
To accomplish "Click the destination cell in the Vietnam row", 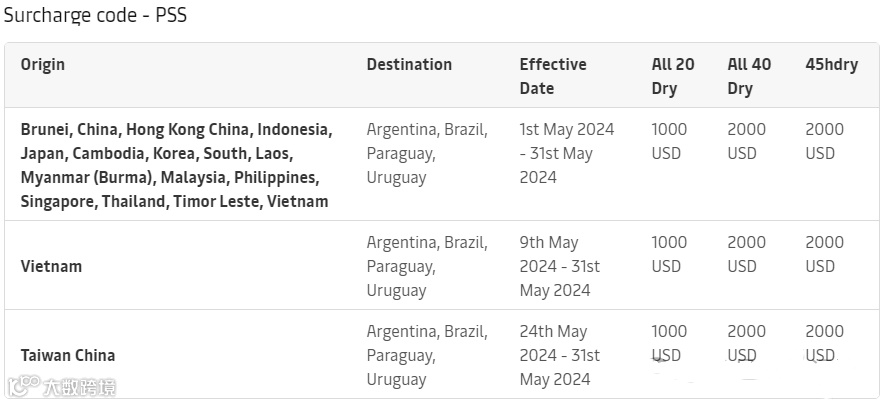I will (427, 266).
